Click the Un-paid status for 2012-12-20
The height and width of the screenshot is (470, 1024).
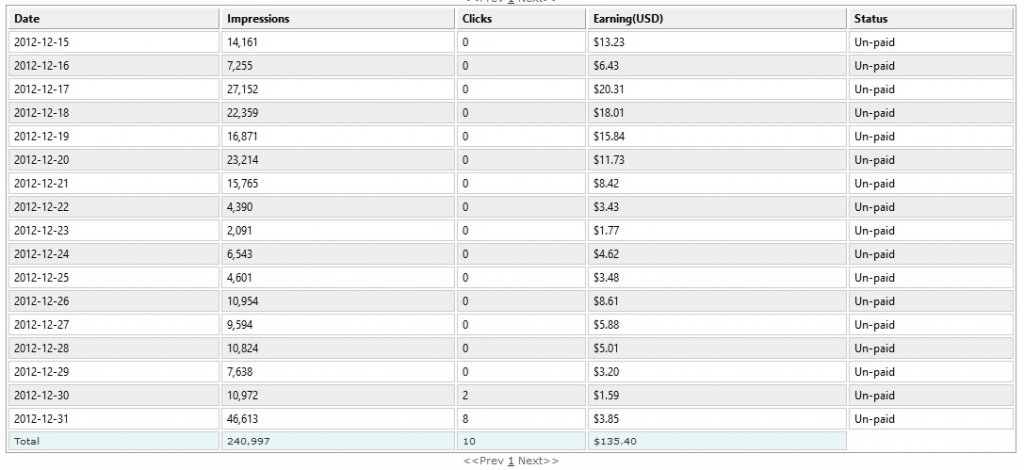[x=931, y=160]
